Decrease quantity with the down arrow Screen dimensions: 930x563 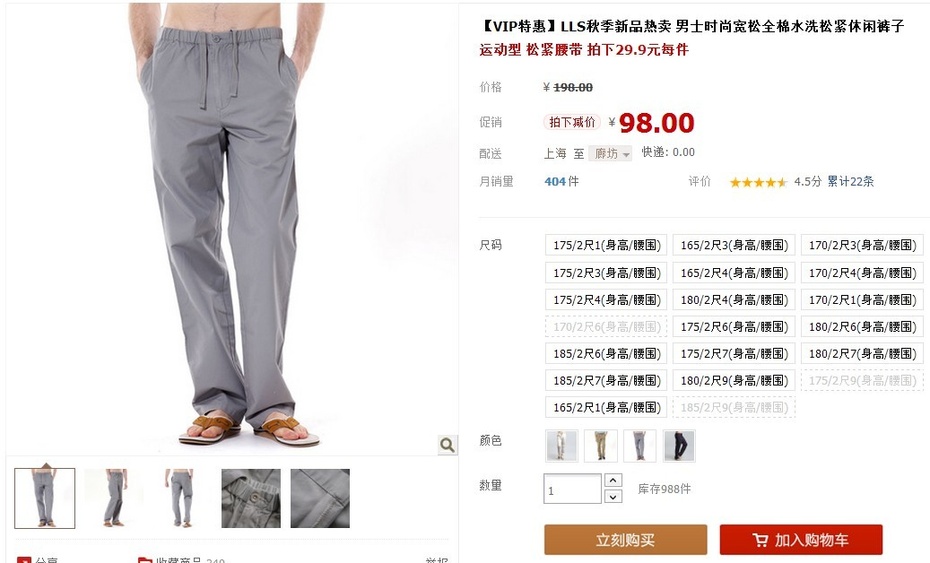(614, 497)
